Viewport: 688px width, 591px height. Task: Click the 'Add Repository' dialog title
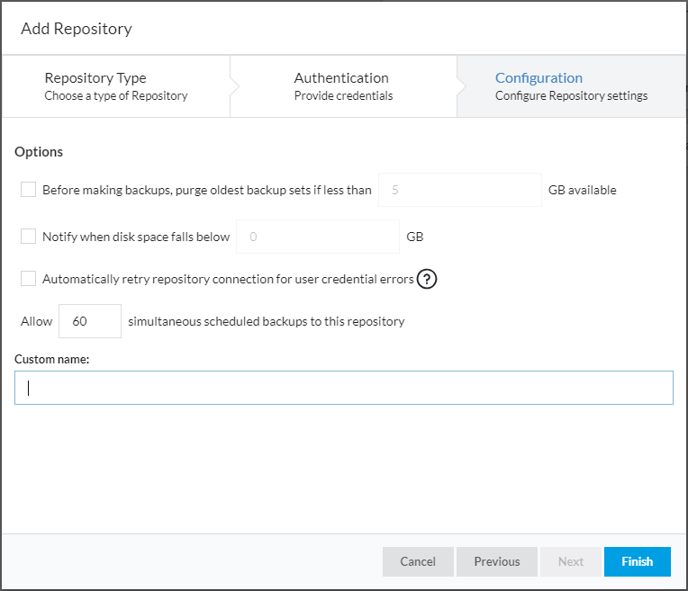(x=76, y=29)
